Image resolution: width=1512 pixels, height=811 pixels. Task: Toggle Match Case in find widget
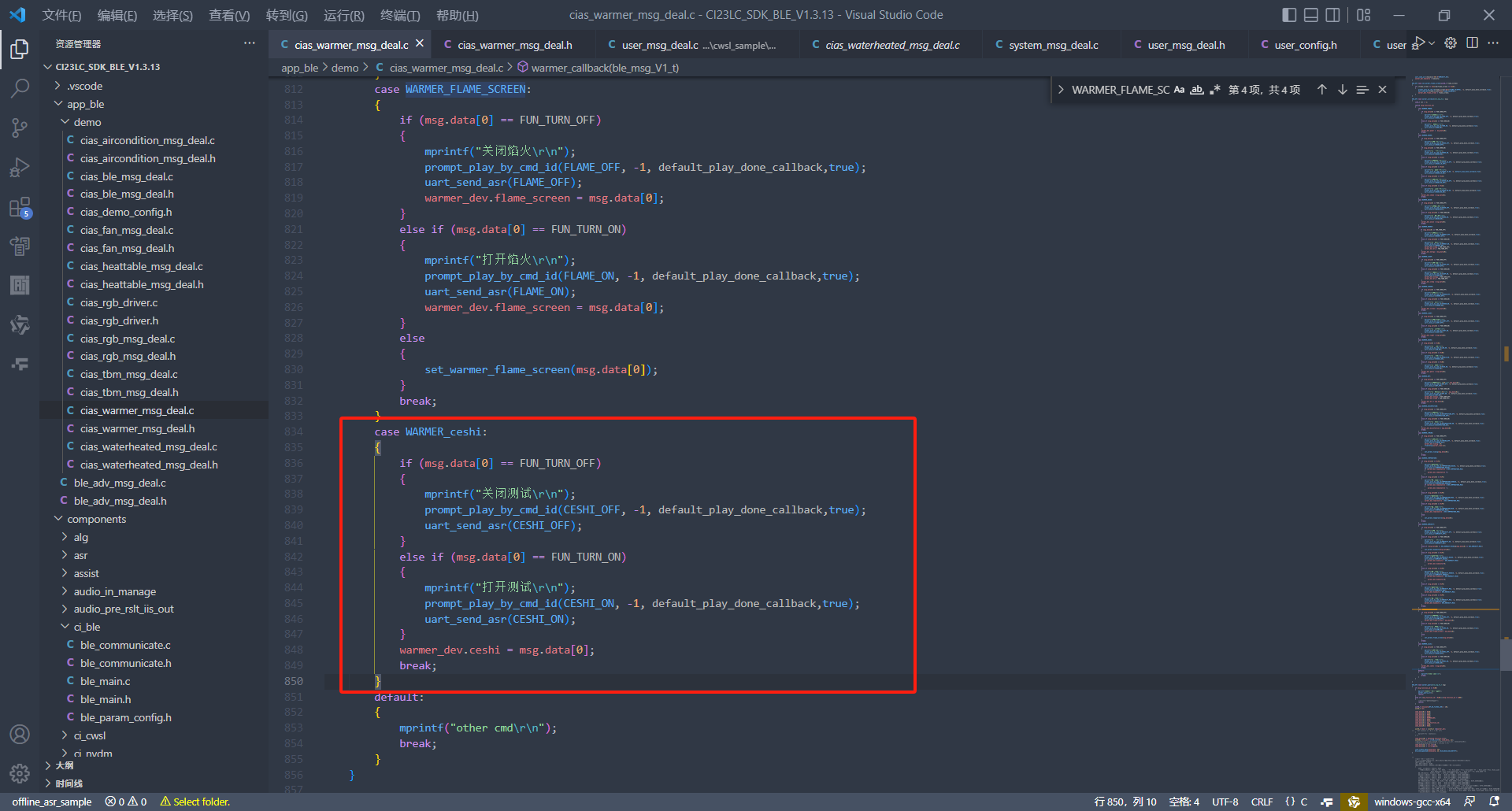click(x=1179, y=90)
